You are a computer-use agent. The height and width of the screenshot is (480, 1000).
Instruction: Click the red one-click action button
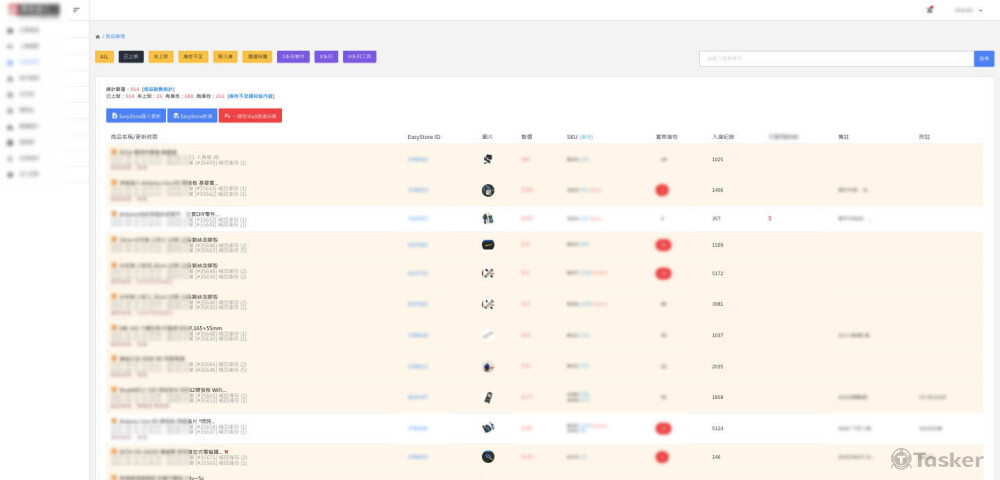point(250,116)
